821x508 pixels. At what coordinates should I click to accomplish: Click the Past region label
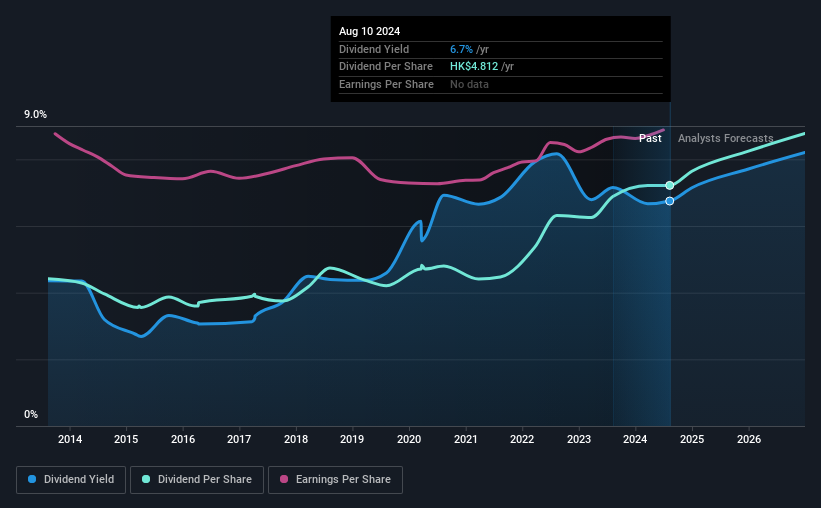point(650,138)
